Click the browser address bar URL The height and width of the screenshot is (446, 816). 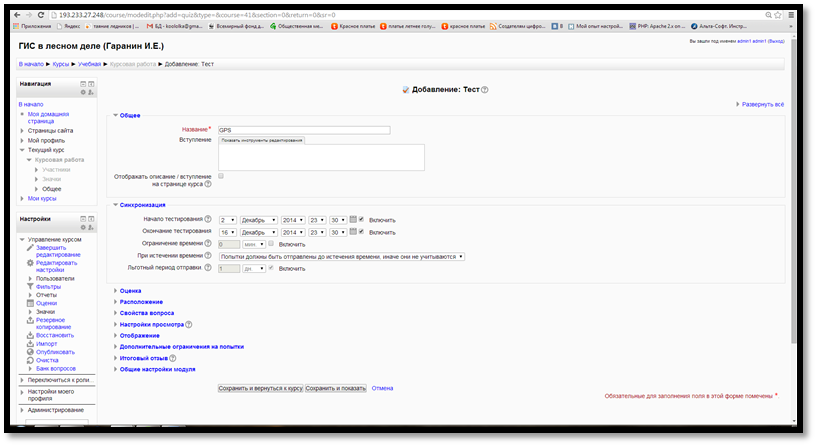[x=197, y=15]
